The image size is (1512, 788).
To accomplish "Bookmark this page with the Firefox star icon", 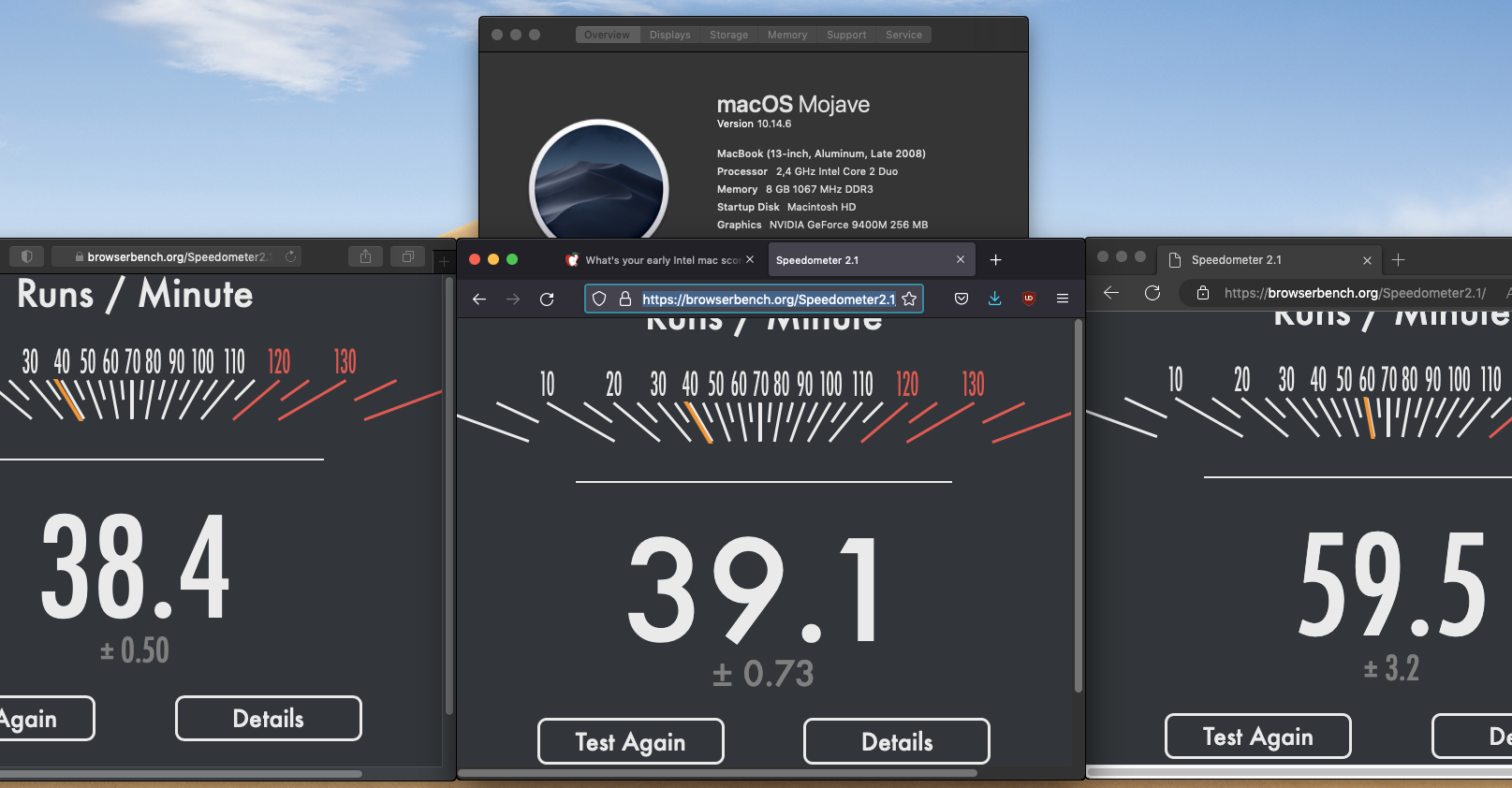I will (909, 299).
